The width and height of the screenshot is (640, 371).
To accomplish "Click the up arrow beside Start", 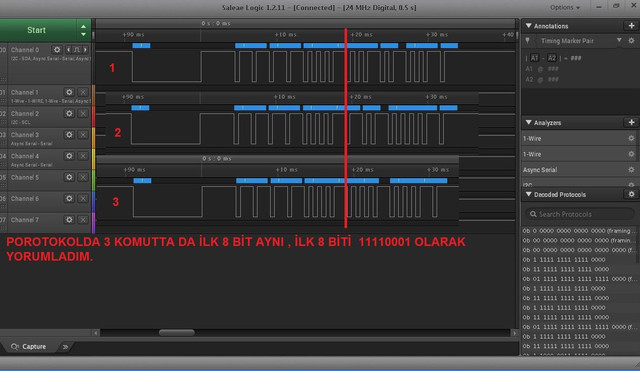I will point(83,27).
